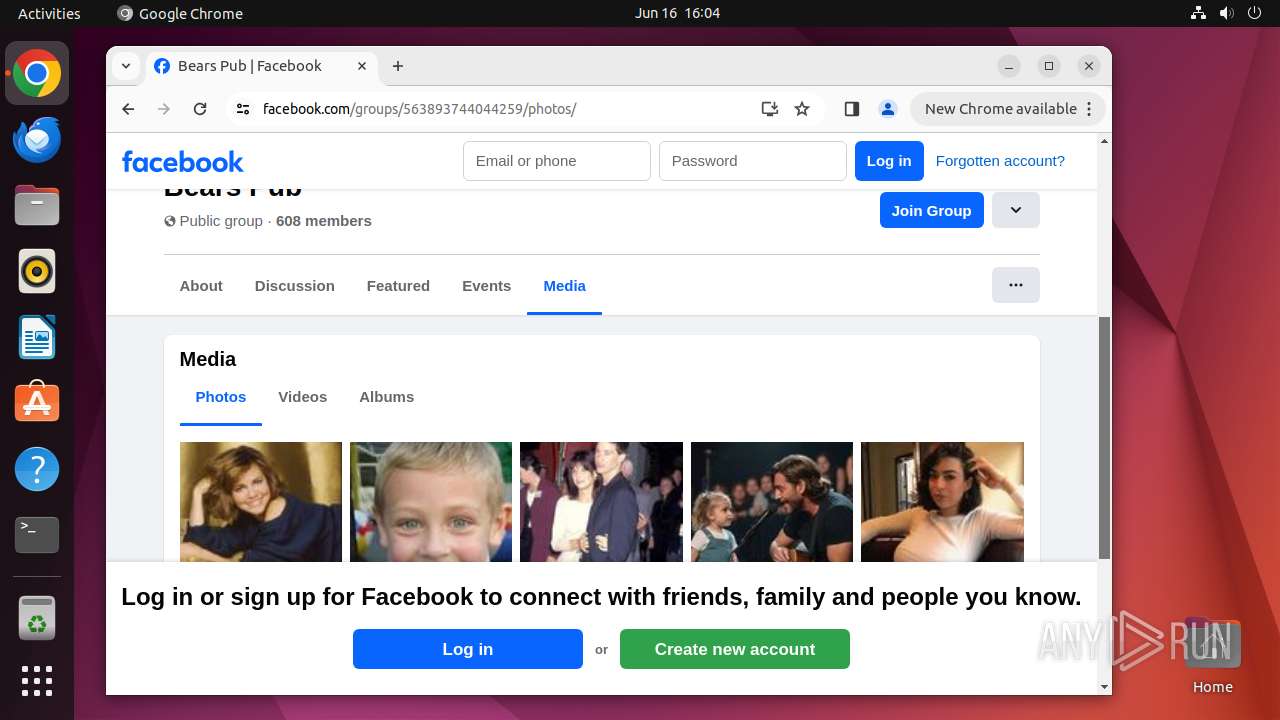Open the Help icon in dock
This screenshot has height=720, width=1280.
37,469
